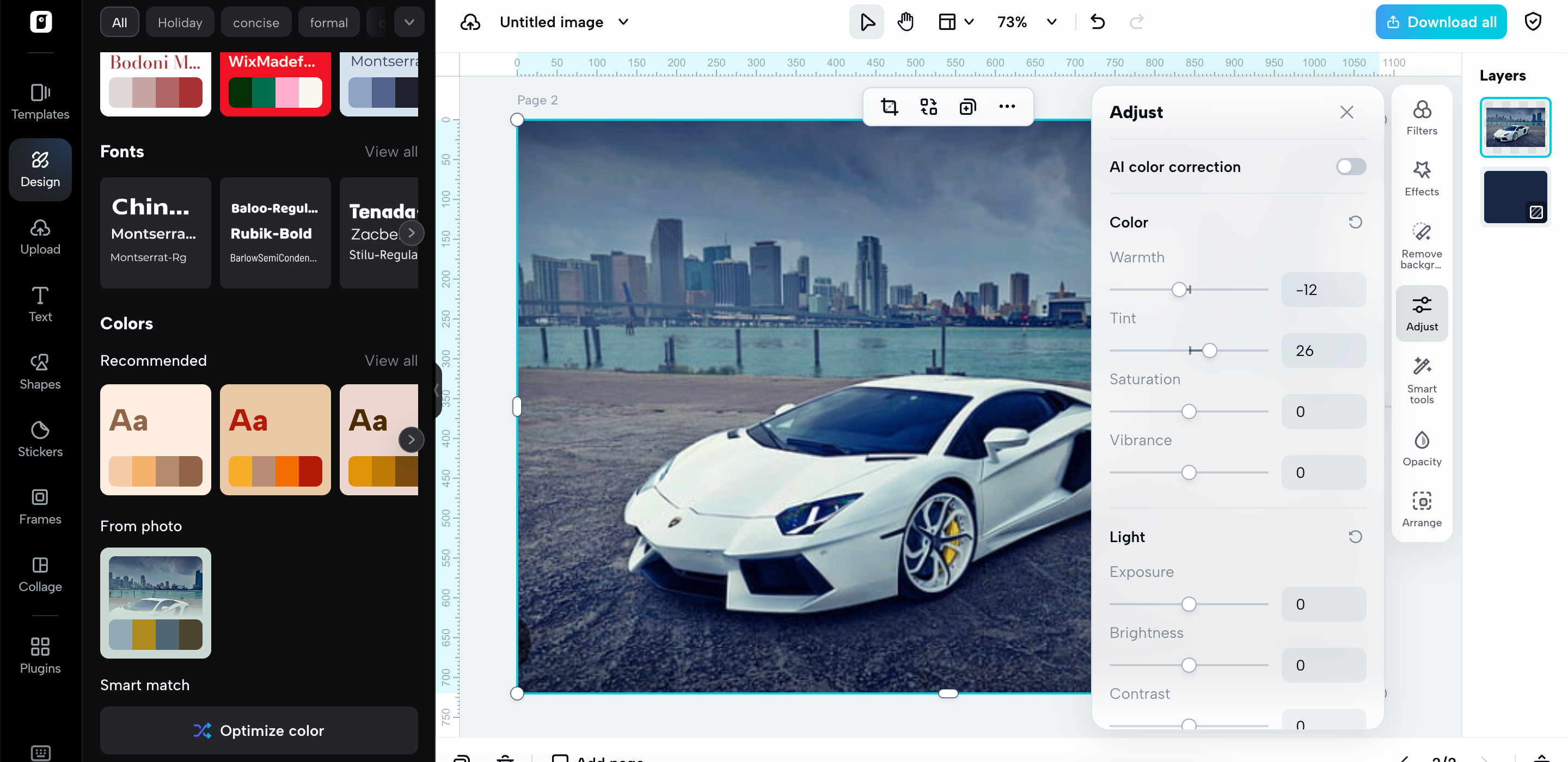Enable AI color correction toggle
This screenshot has width=1568, height=762.
[x=1350, y=167]
